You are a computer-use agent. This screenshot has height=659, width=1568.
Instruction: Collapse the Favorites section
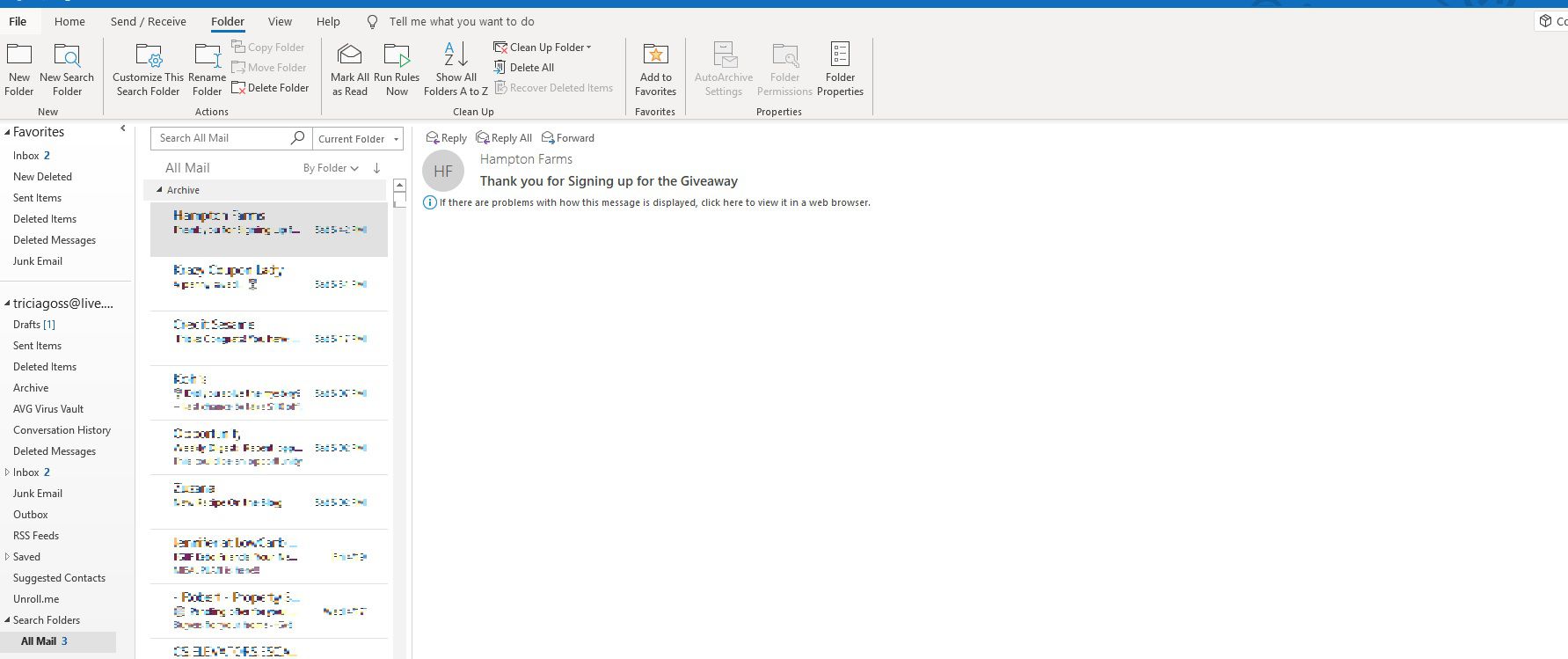(x=7, y=132)
